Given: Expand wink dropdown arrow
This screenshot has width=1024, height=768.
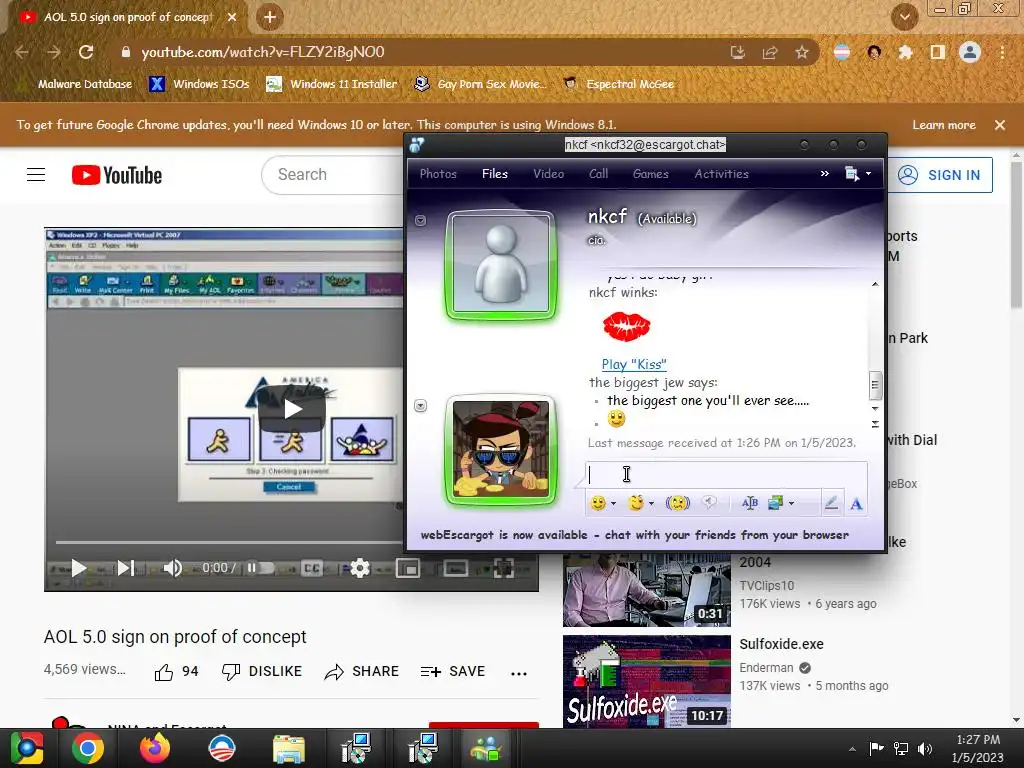Looking at the screenshot, I should click(x=651, y=504).
